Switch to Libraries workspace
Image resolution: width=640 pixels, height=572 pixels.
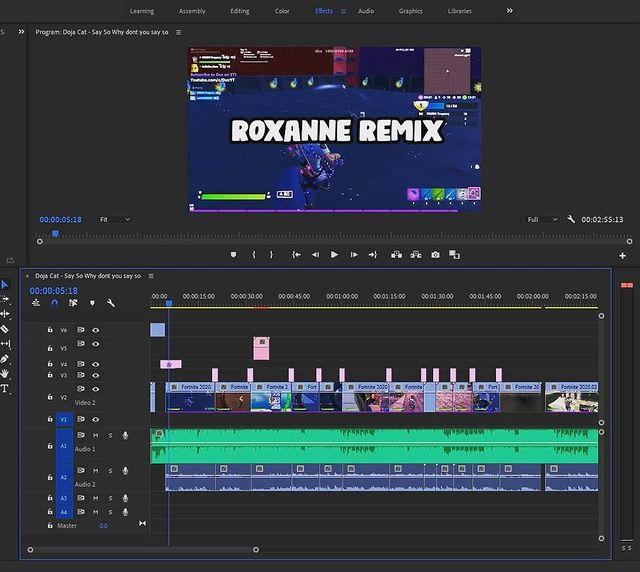460,11
